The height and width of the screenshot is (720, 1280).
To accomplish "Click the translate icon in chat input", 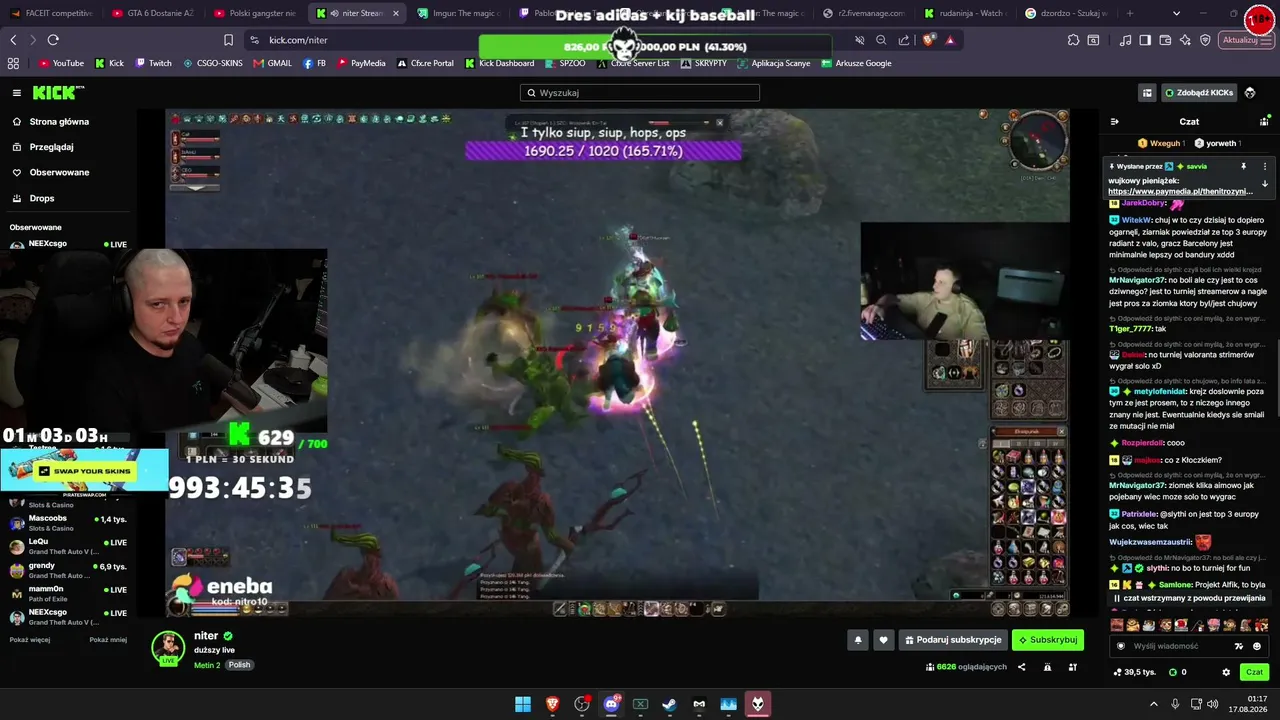I will tap(1239, 646).
